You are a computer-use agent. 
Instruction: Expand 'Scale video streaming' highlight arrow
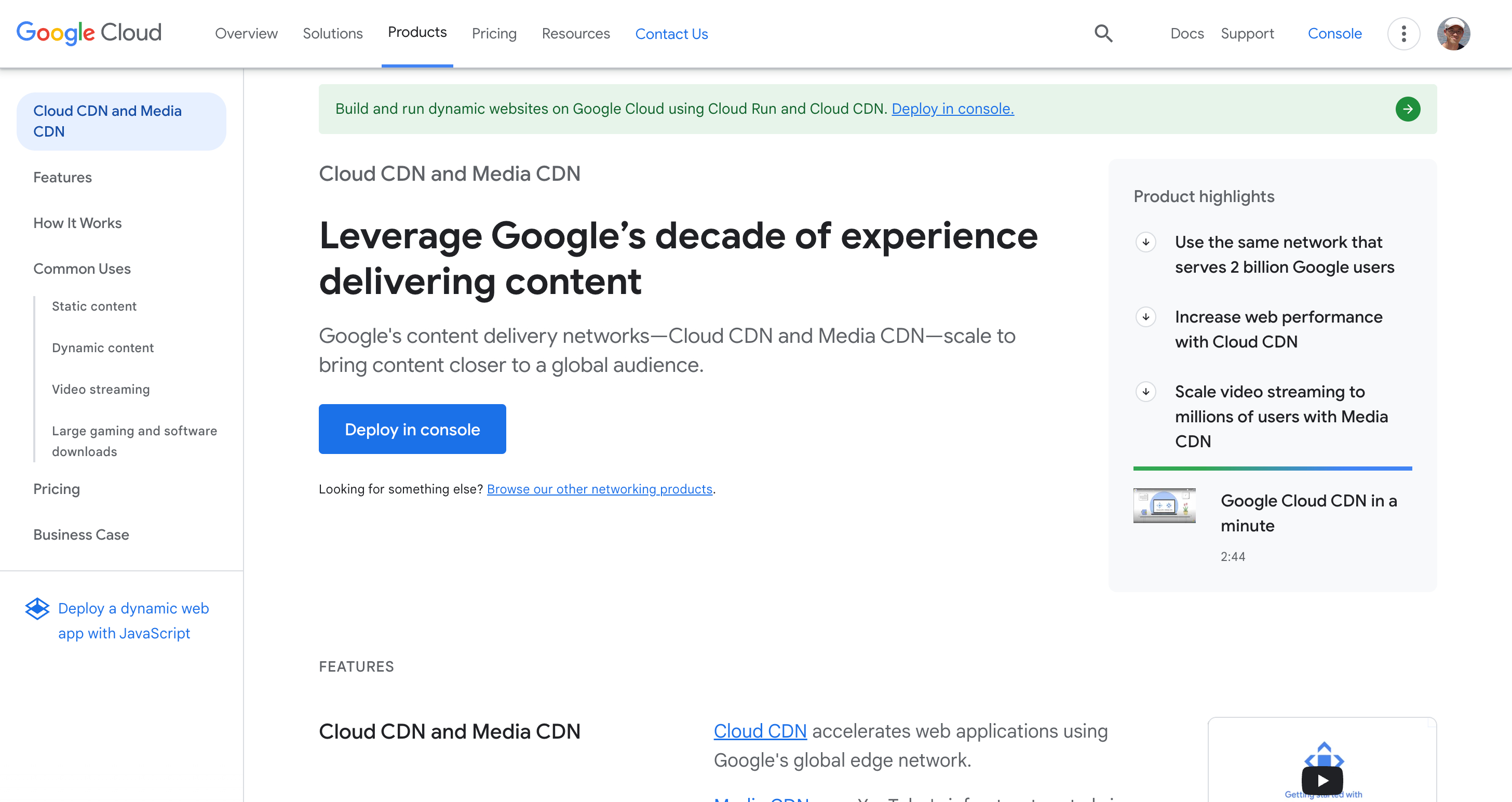1146,392
